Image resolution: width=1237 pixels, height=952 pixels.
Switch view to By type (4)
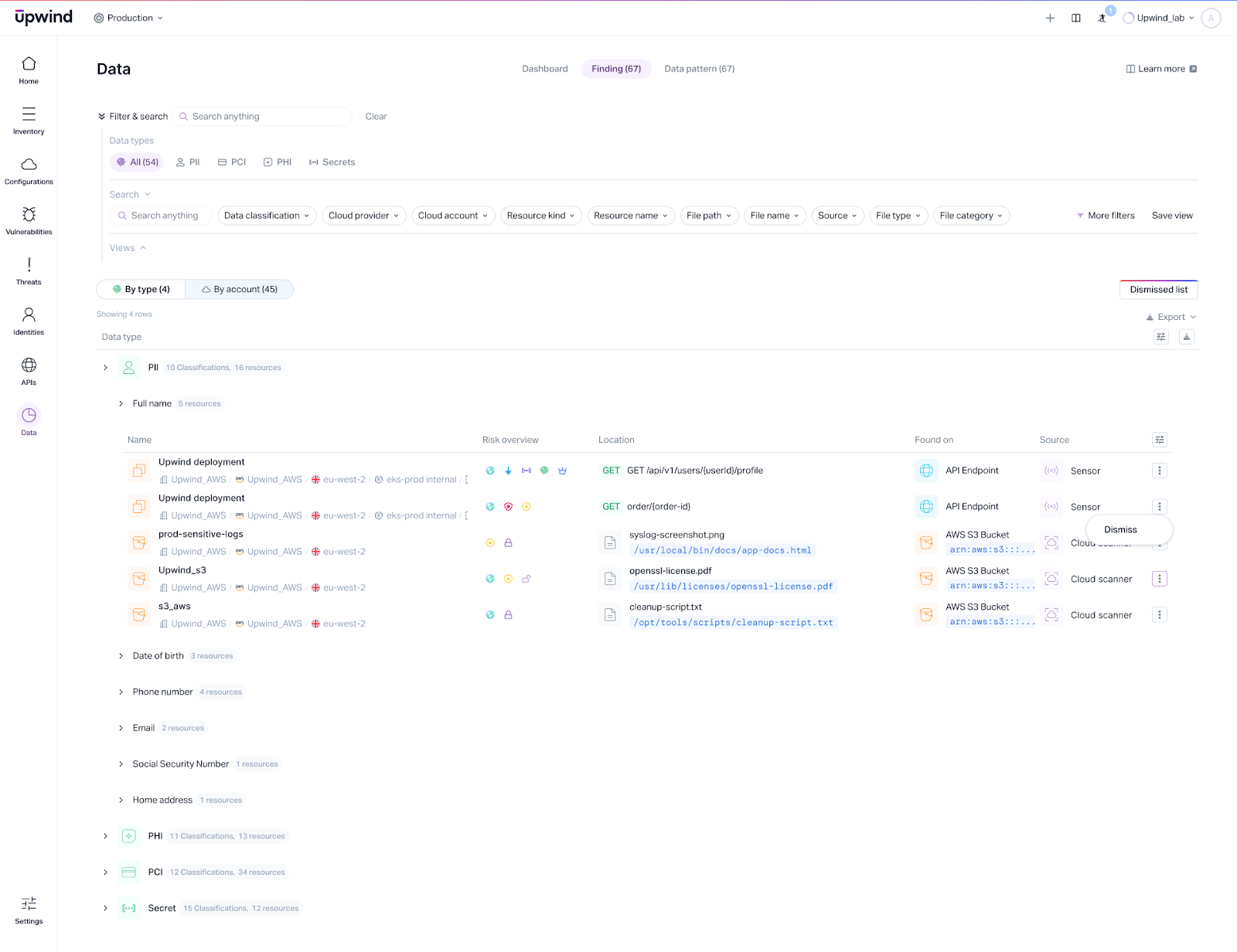coord(141,289)
